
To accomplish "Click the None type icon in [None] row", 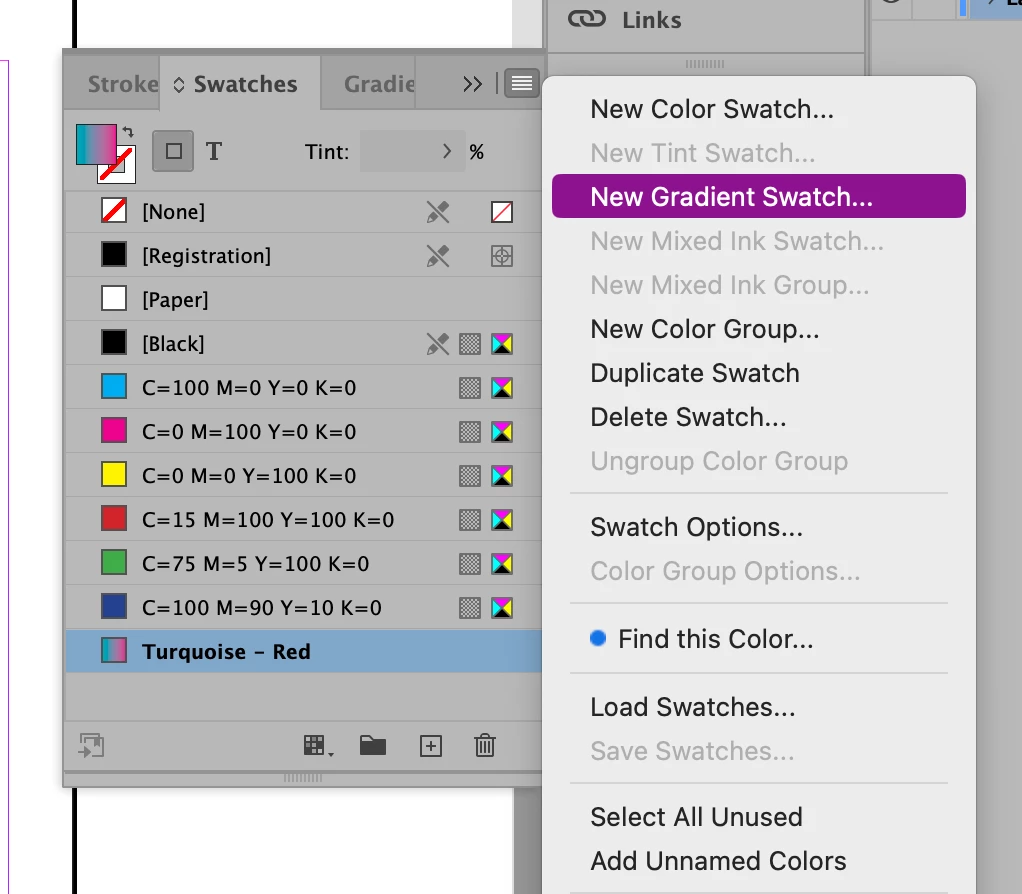I will tap(502, 212).
